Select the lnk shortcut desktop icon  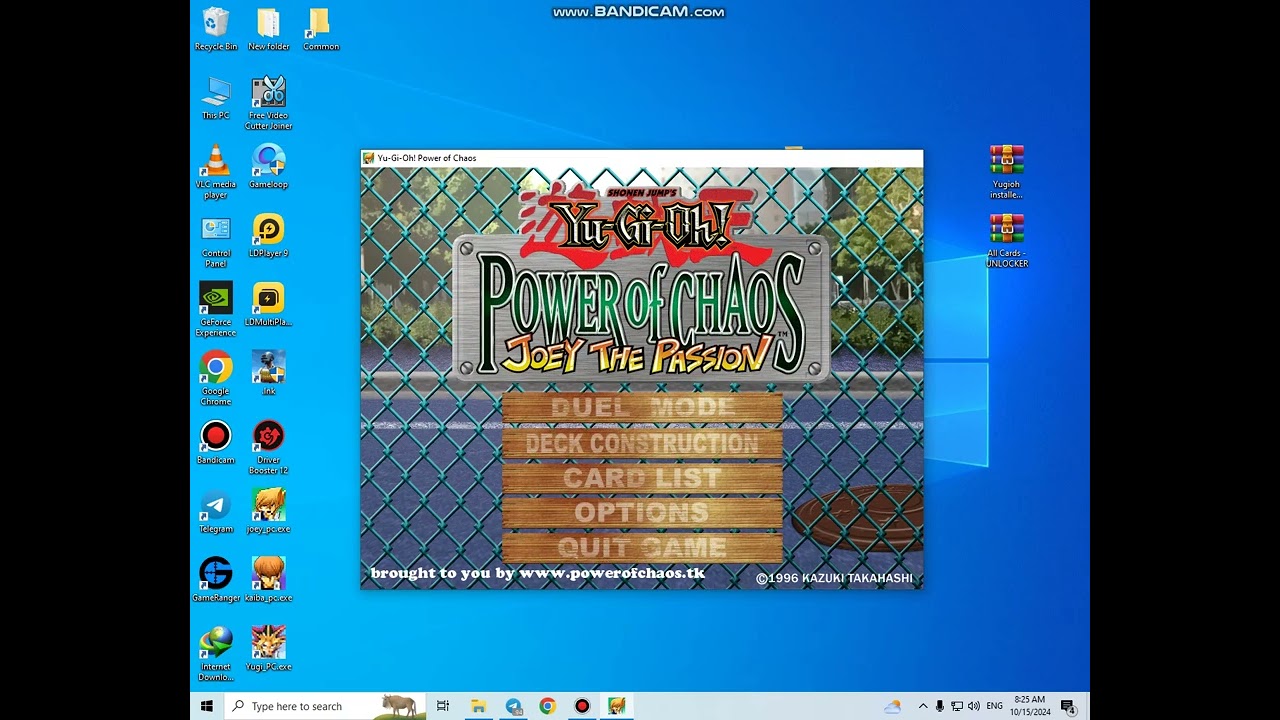click(x=268, y=374)
